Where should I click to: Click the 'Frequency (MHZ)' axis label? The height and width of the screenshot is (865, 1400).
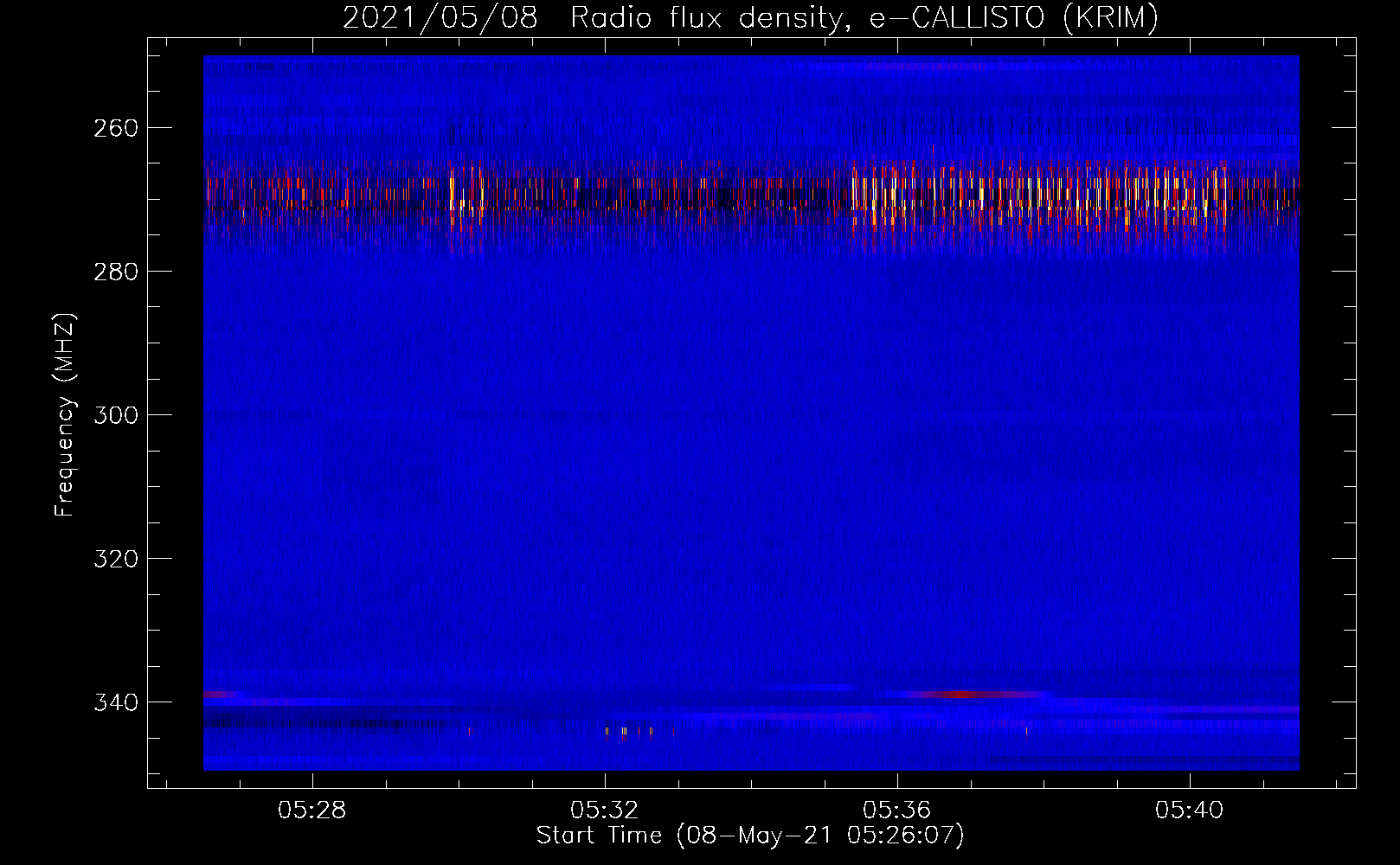click(65, 415)
